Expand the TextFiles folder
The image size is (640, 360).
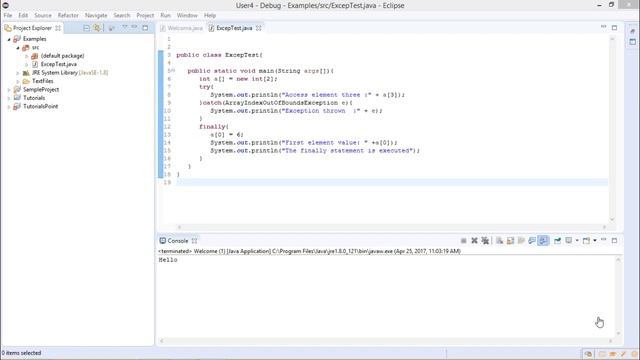18,81
